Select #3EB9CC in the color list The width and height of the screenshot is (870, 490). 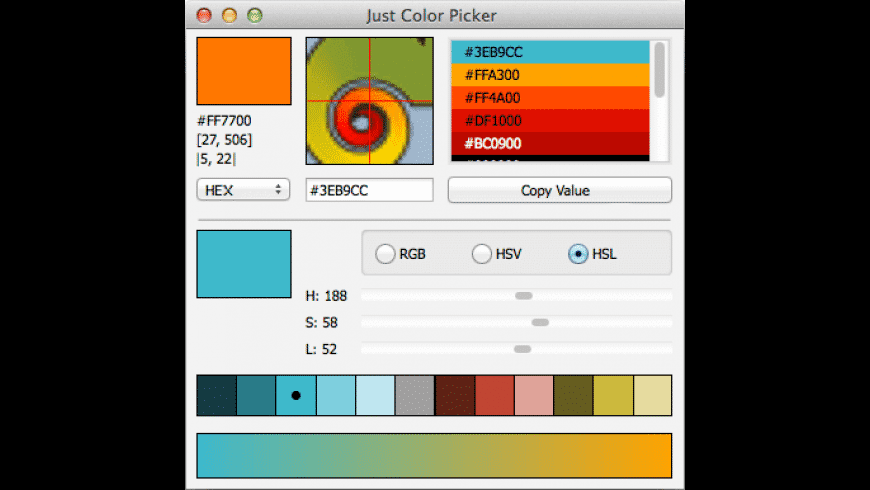(x=550, y=52)
